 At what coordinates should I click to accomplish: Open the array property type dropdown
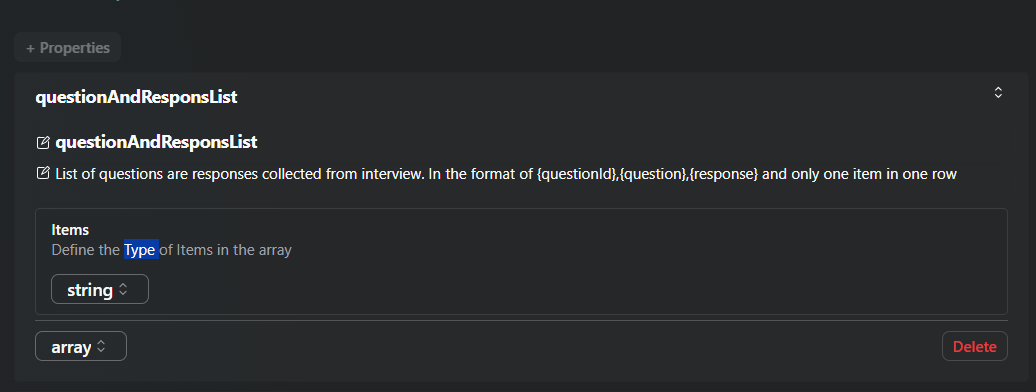(81, 346)
